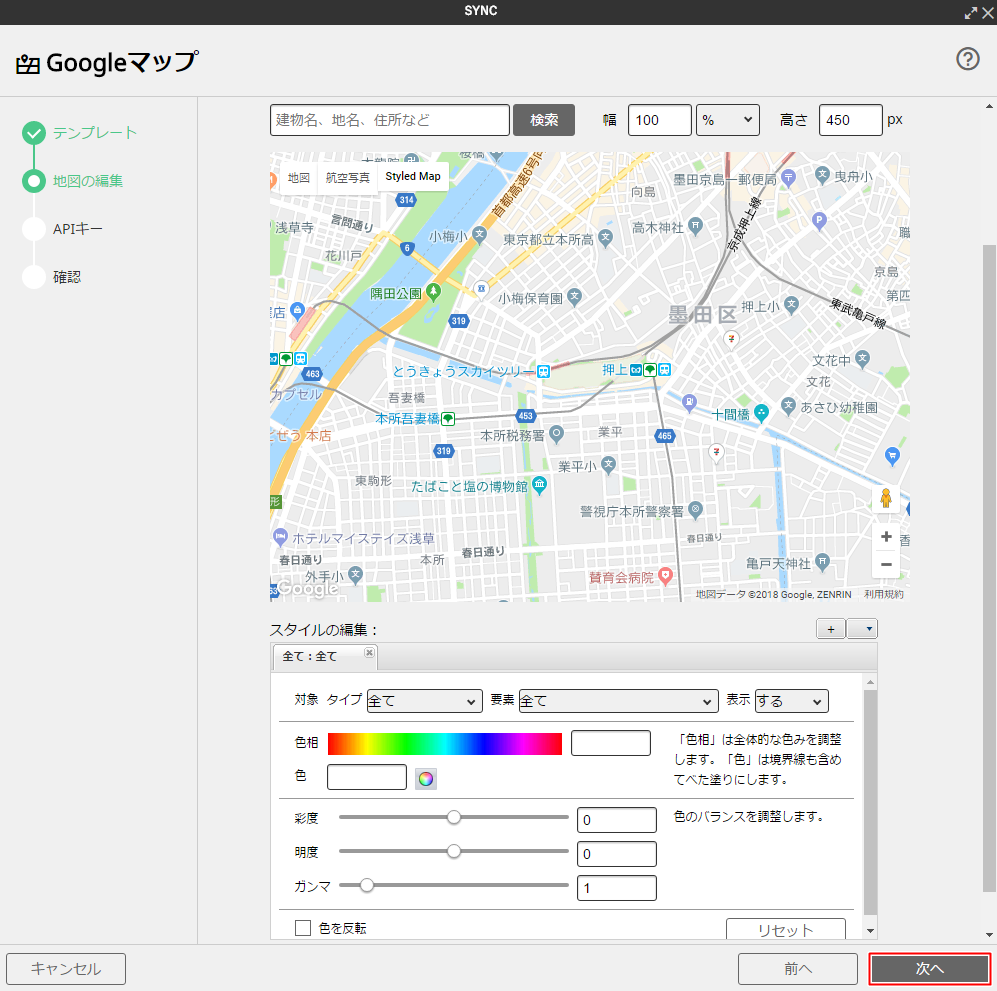Viewport: 997px width, 991px height.
Task: Click the 彩度 saturation slider handle
Action: (x=453, y=817)
